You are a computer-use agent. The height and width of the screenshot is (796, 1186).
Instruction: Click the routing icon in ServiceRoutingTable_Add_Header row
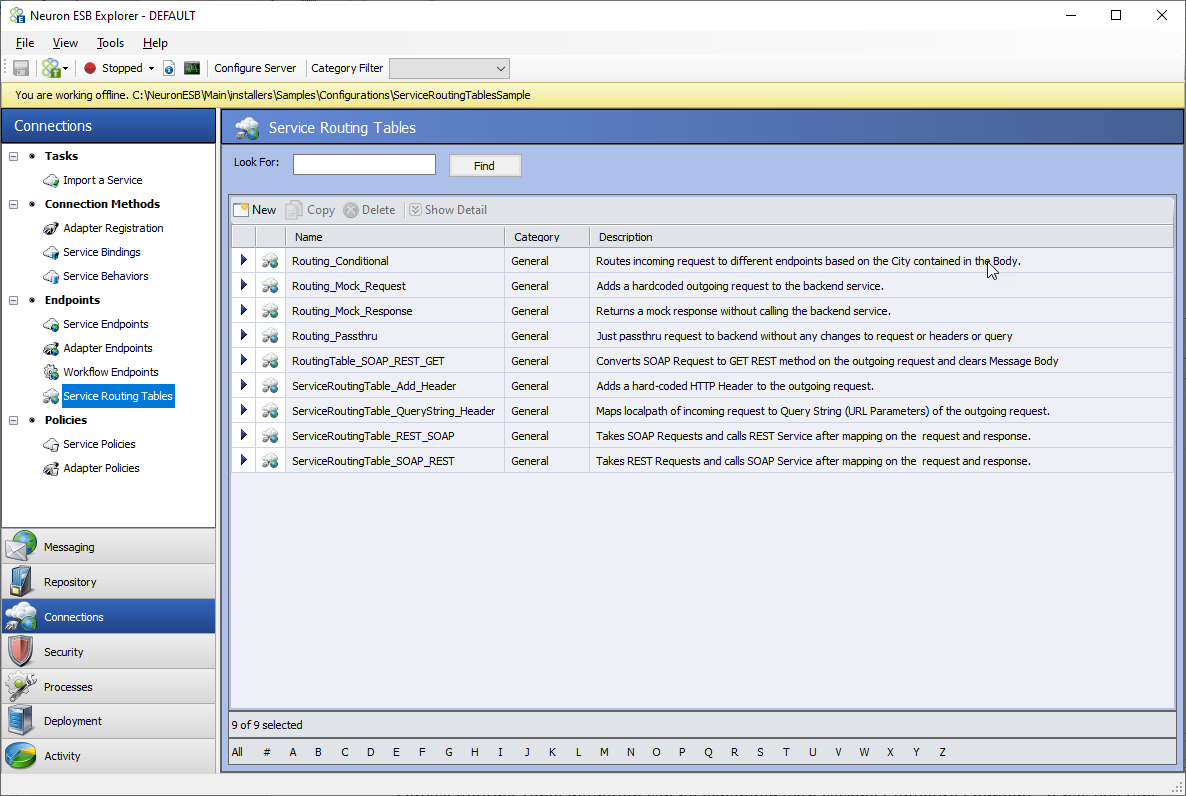[x=270, y=386]
